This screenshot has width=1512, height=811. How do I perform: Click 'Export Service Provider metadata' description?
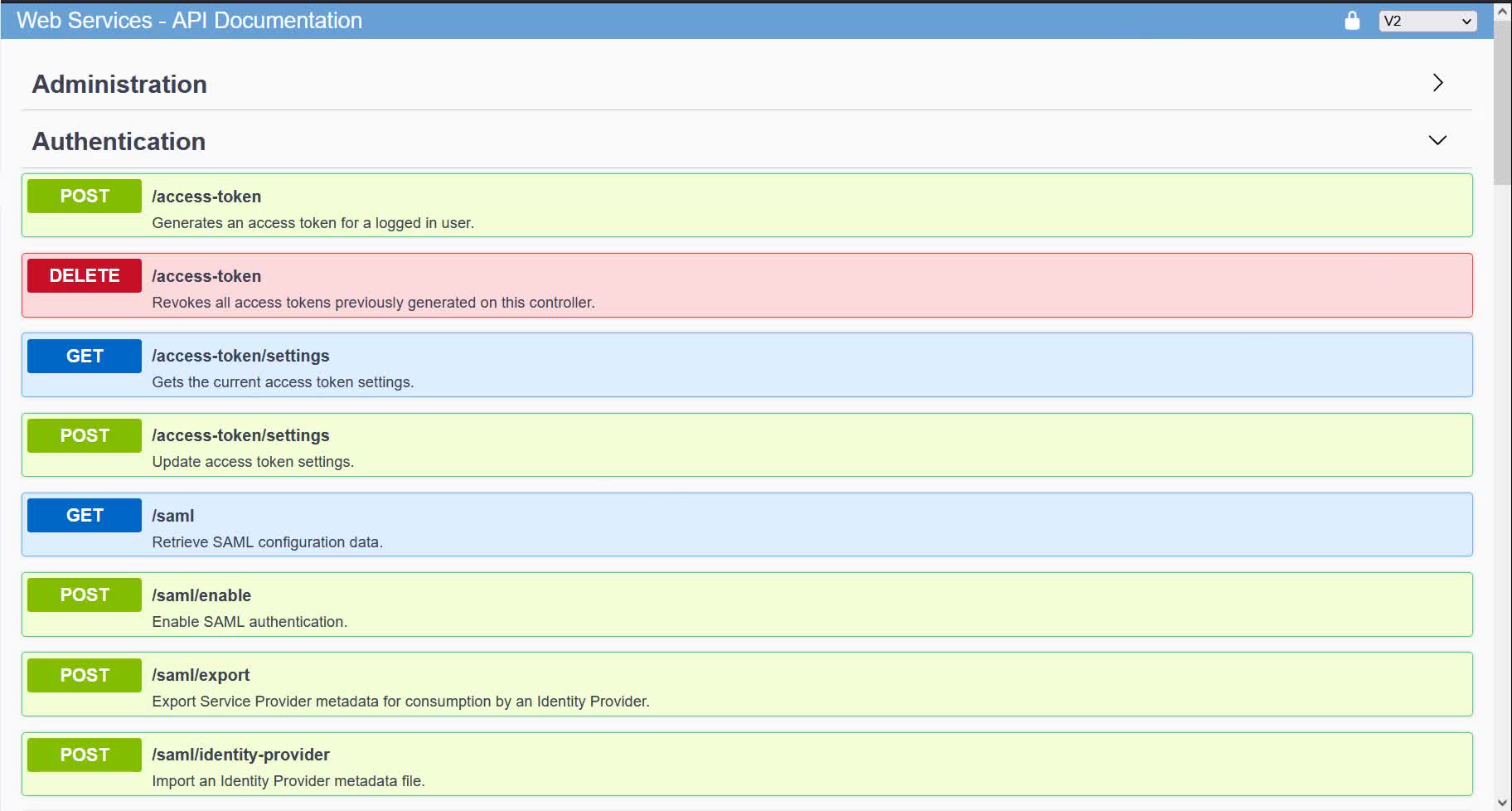(x=400, y=702)
